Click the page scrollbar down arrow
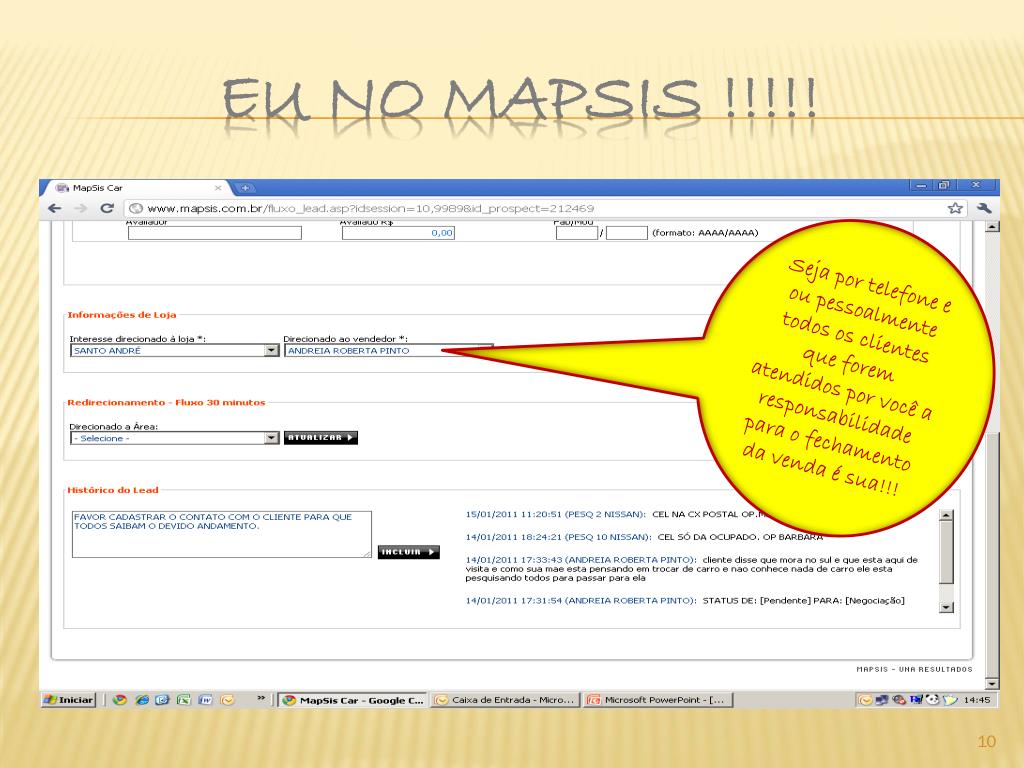The width and height of the screenshot is (1024, 768). tap(992, 684)
